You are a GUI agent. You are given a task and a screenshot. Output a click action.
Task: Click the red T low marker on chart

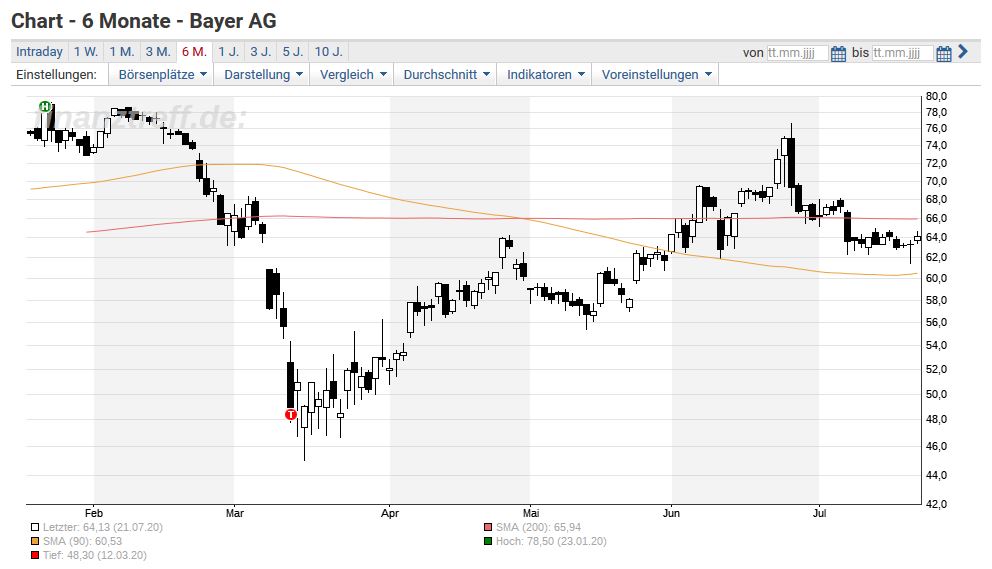tap(290, 415)
